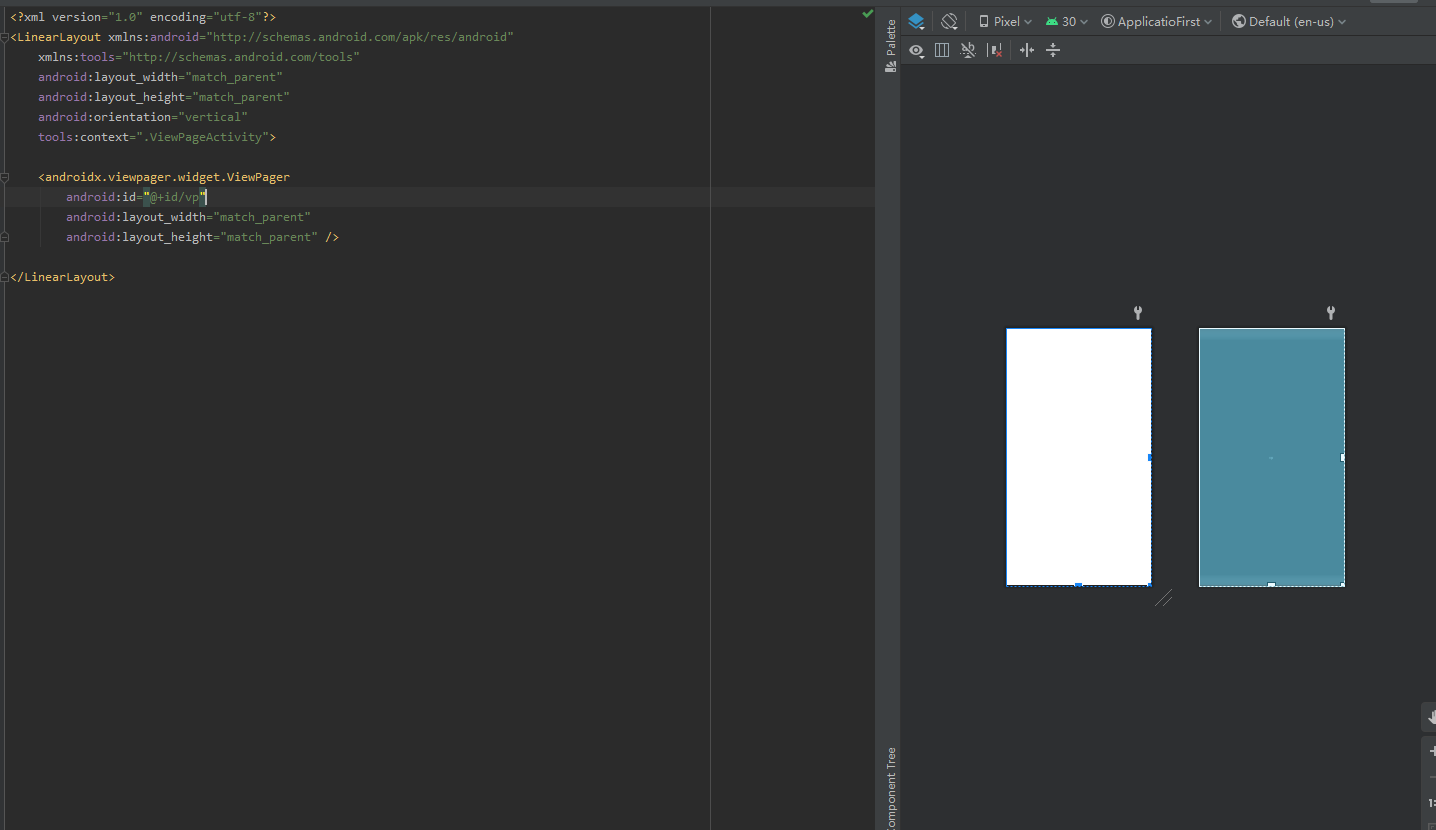Viewport: 1436px width, 830px height.
Task: Click the android:orientation="vertical" line
Action: [143, 117]
